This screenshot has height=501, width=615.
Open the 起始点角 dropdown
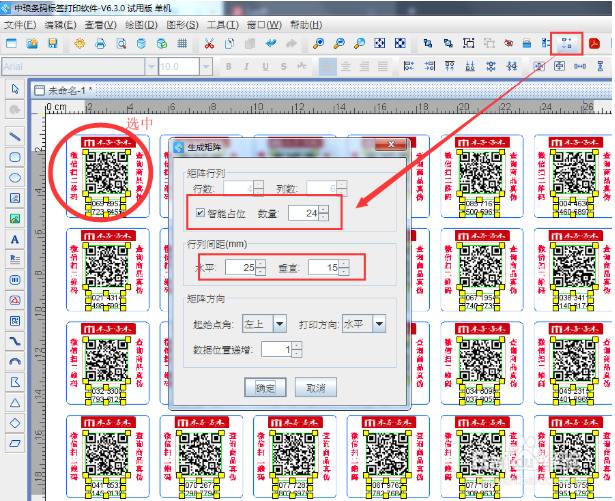coord(280,324)
